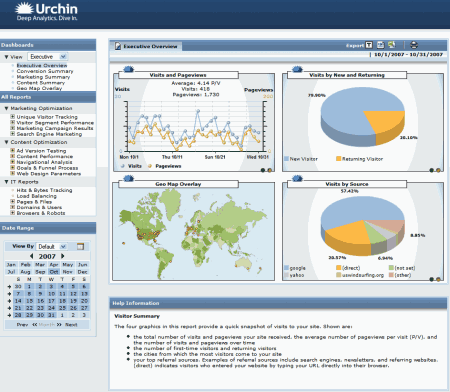Expand Visitor Segment Performance node
Screen dimensions: 450x392
[x=12, y=122]
